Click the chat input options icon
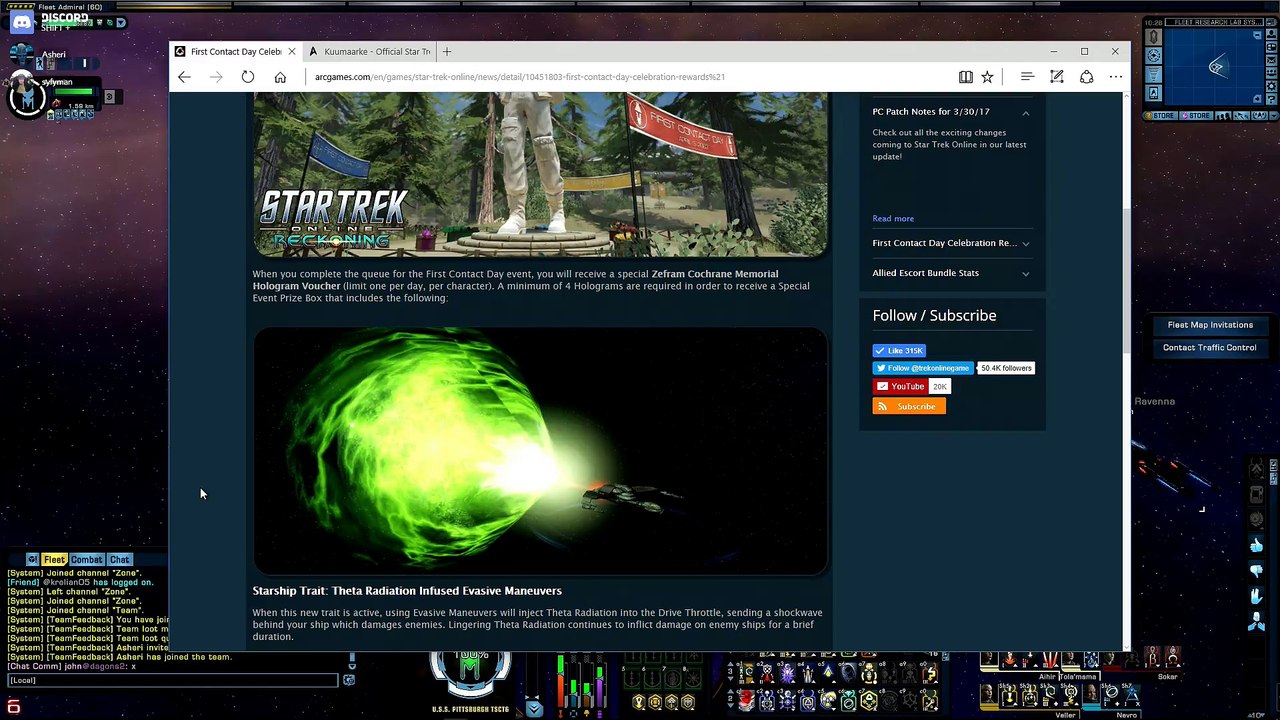 [349, 680]
